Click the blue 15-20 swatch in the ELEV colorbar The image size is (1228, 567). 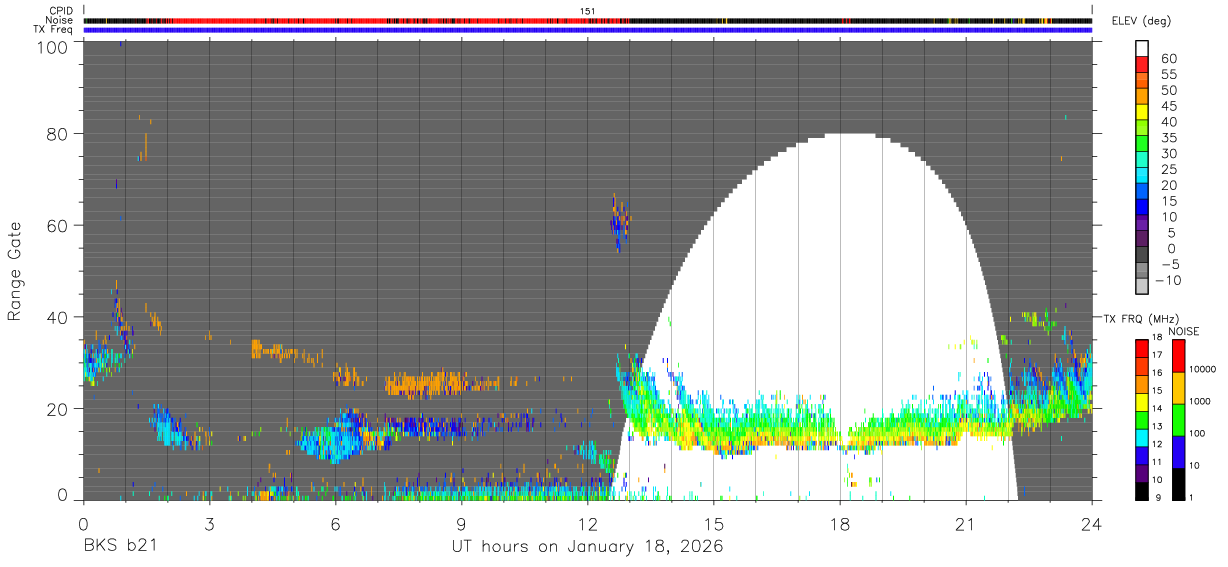coord(1142,193)
